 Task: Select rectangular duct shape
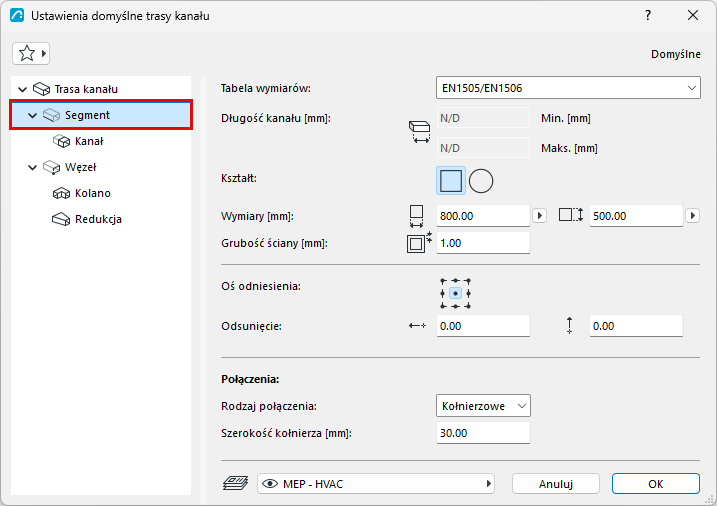tap(451, 181)
